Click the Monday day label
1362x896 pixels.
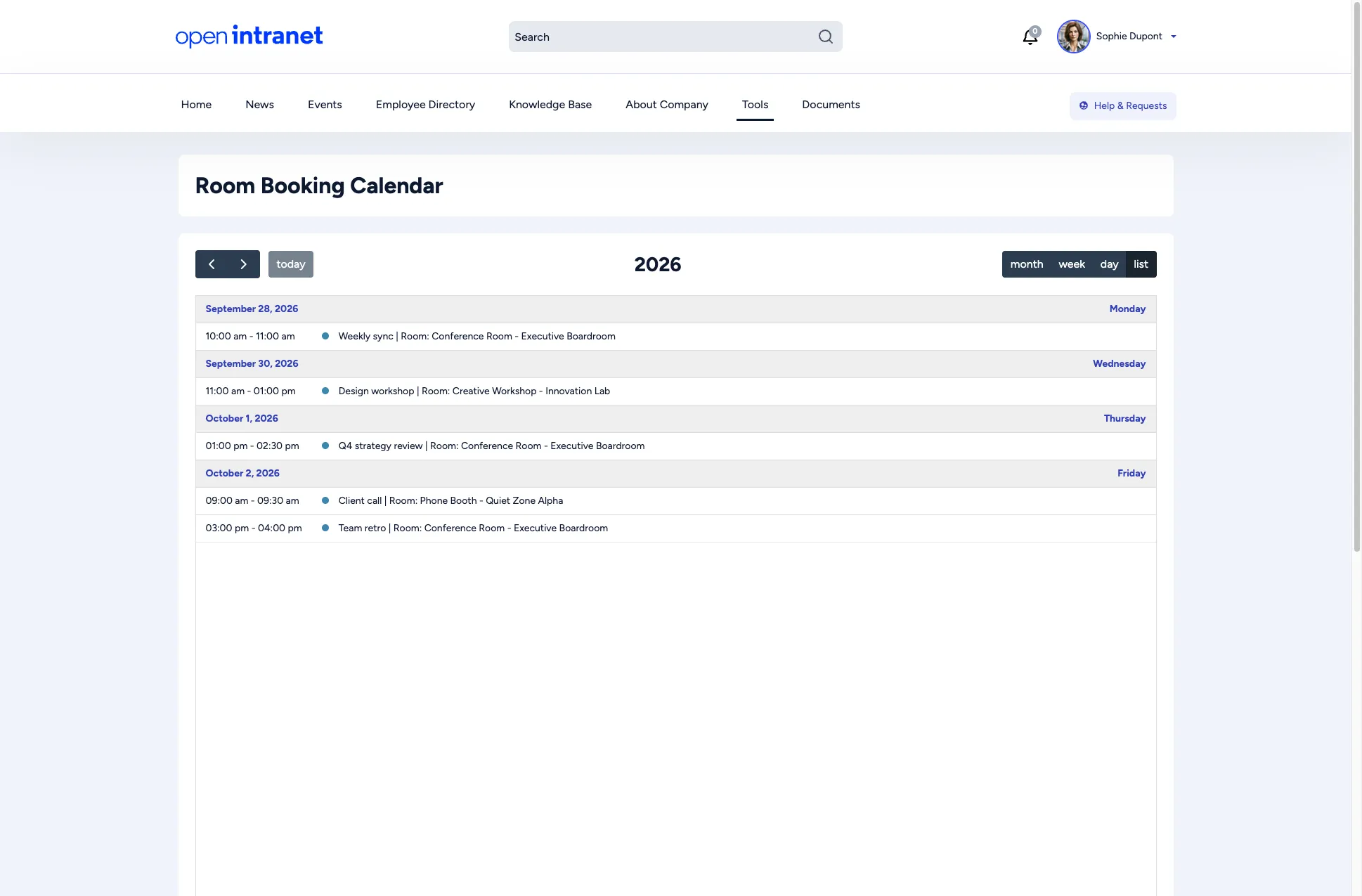[x=1127, y=309]
